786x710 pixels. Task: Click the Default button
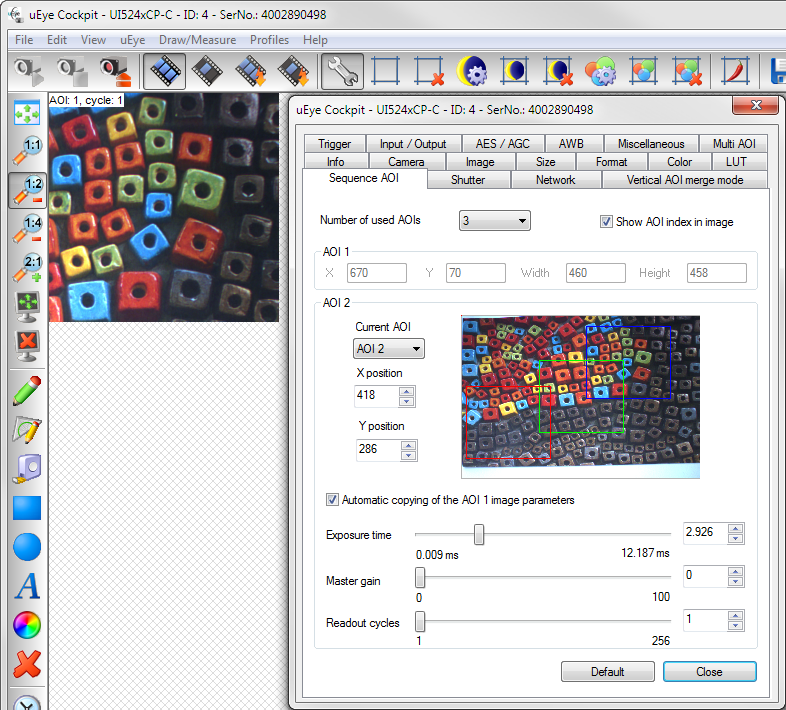(x=607, y=672)
